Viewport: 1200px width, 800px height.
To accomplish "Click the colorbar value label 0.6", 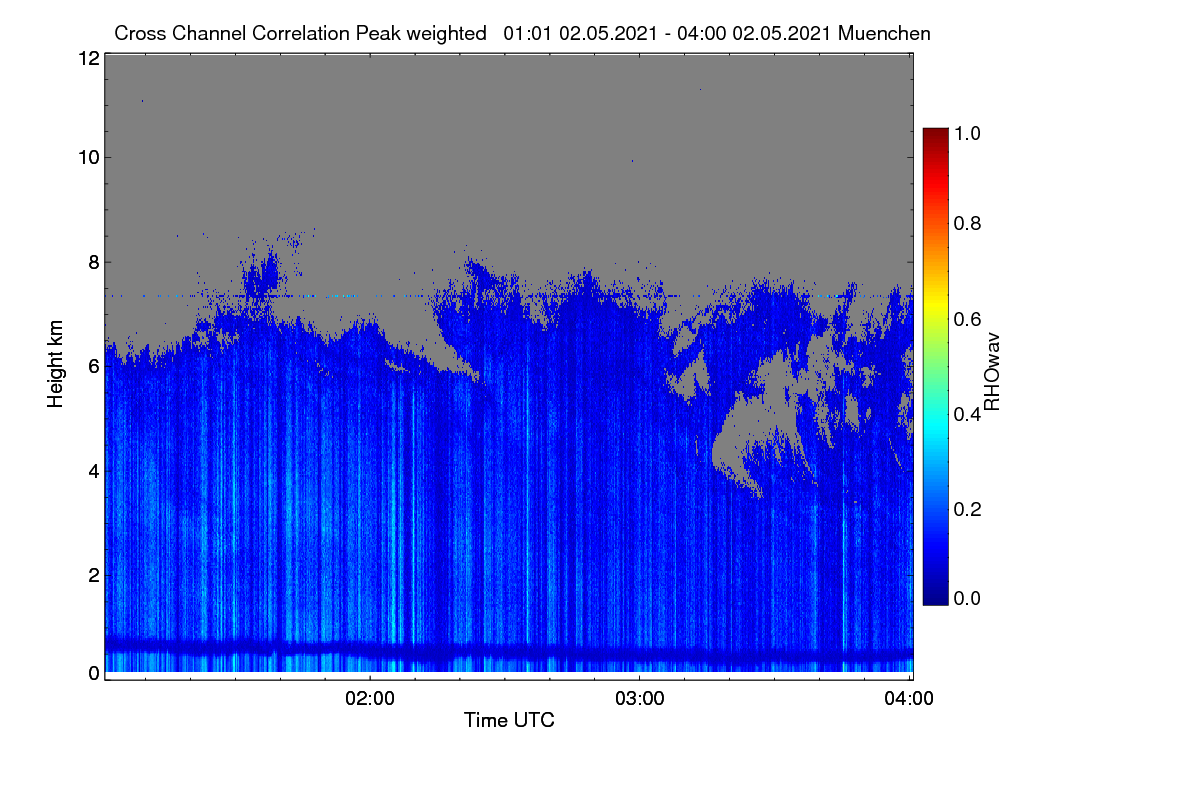I will click(968, 319).
